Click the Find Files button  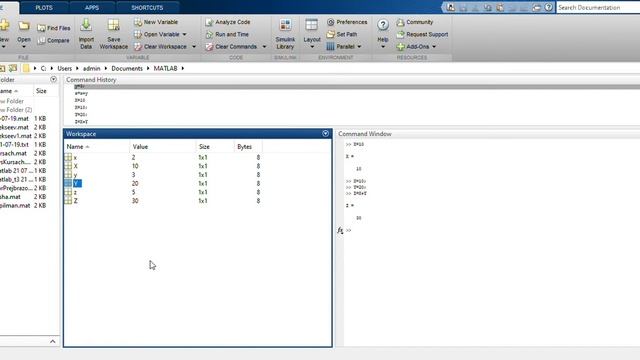click(x=54, y=28)
